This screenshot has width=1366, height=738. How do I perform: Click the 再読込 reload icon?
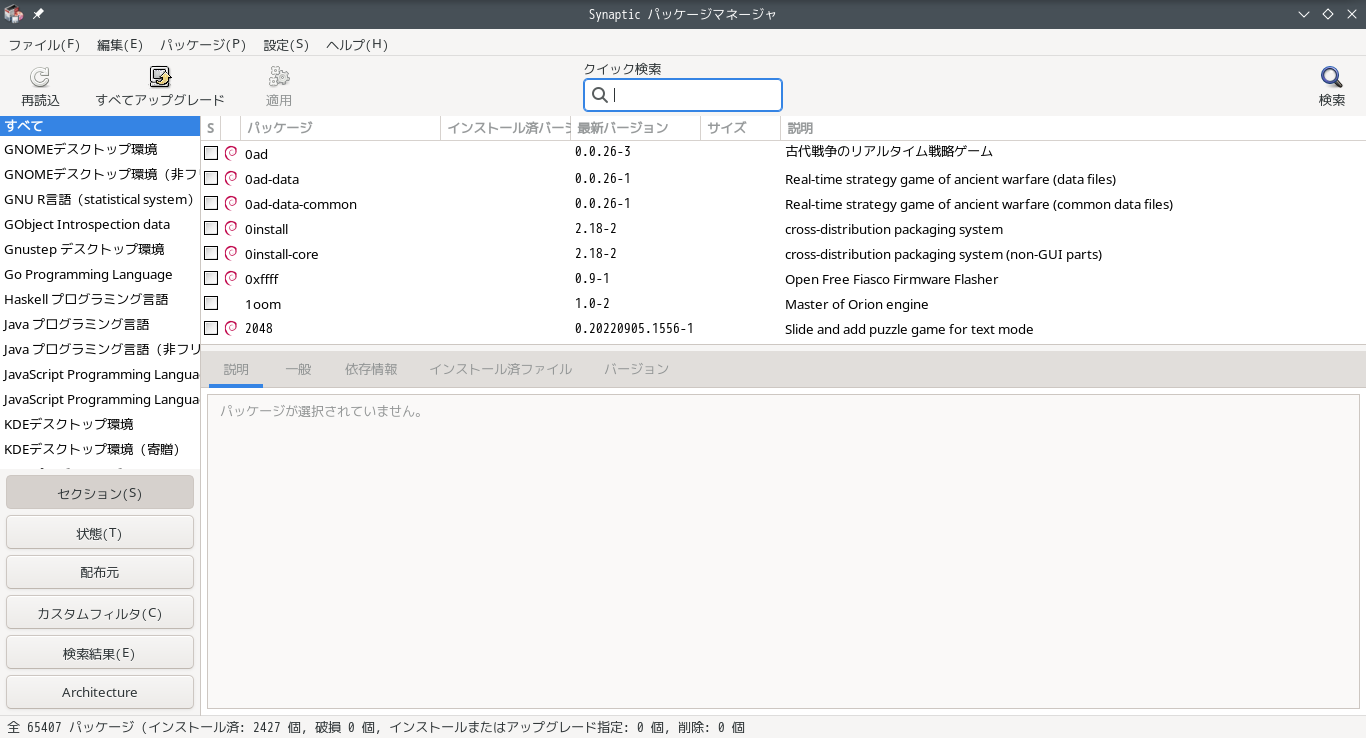click(x=40, y=77)
